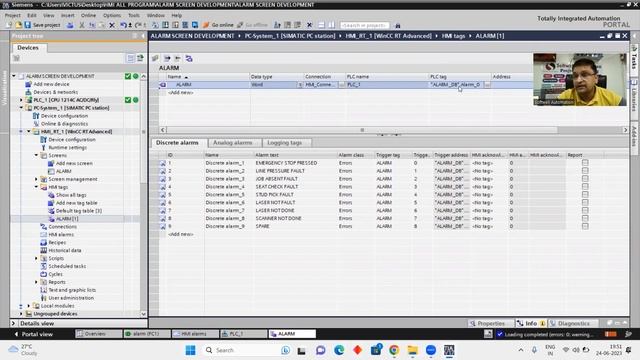The height and width of the screenshot is (360, 640).
Task: Tick Report checkbox for EMERGENCY STOP PRESSED
Action: coord(585,163)
